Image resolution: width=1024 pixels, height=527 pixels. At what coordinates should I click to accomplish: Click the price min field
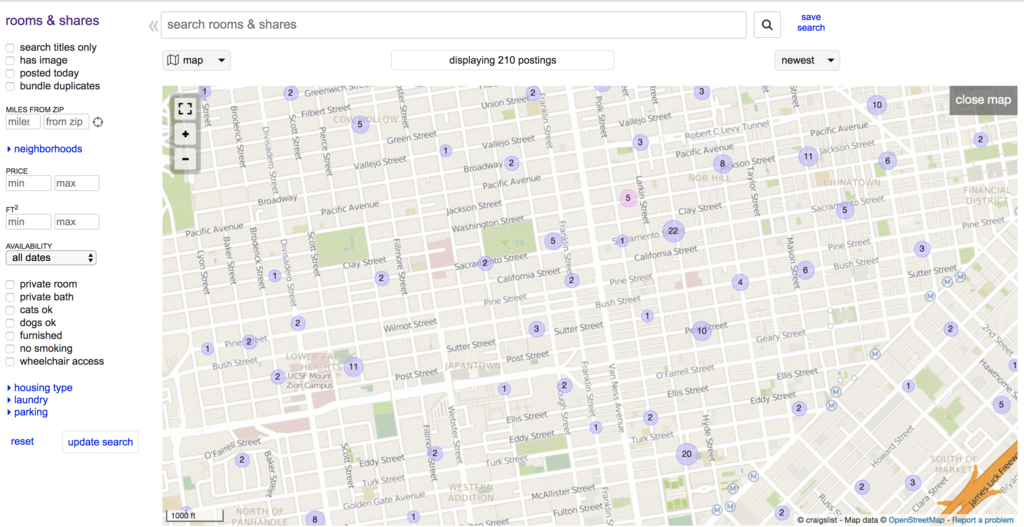pyautogui.click(x=28, y=184)
